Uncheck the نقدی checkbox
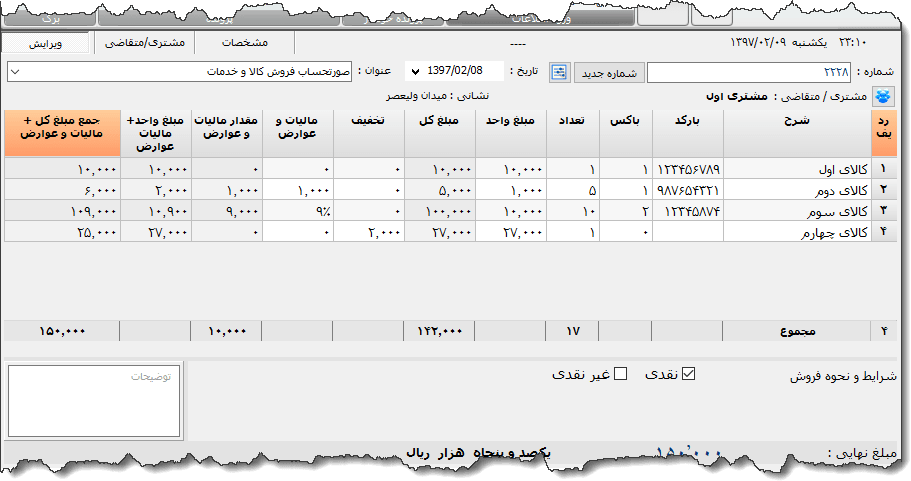Image resolution: width=911 pixels, height=481 pixels. (x=687, y=374)
